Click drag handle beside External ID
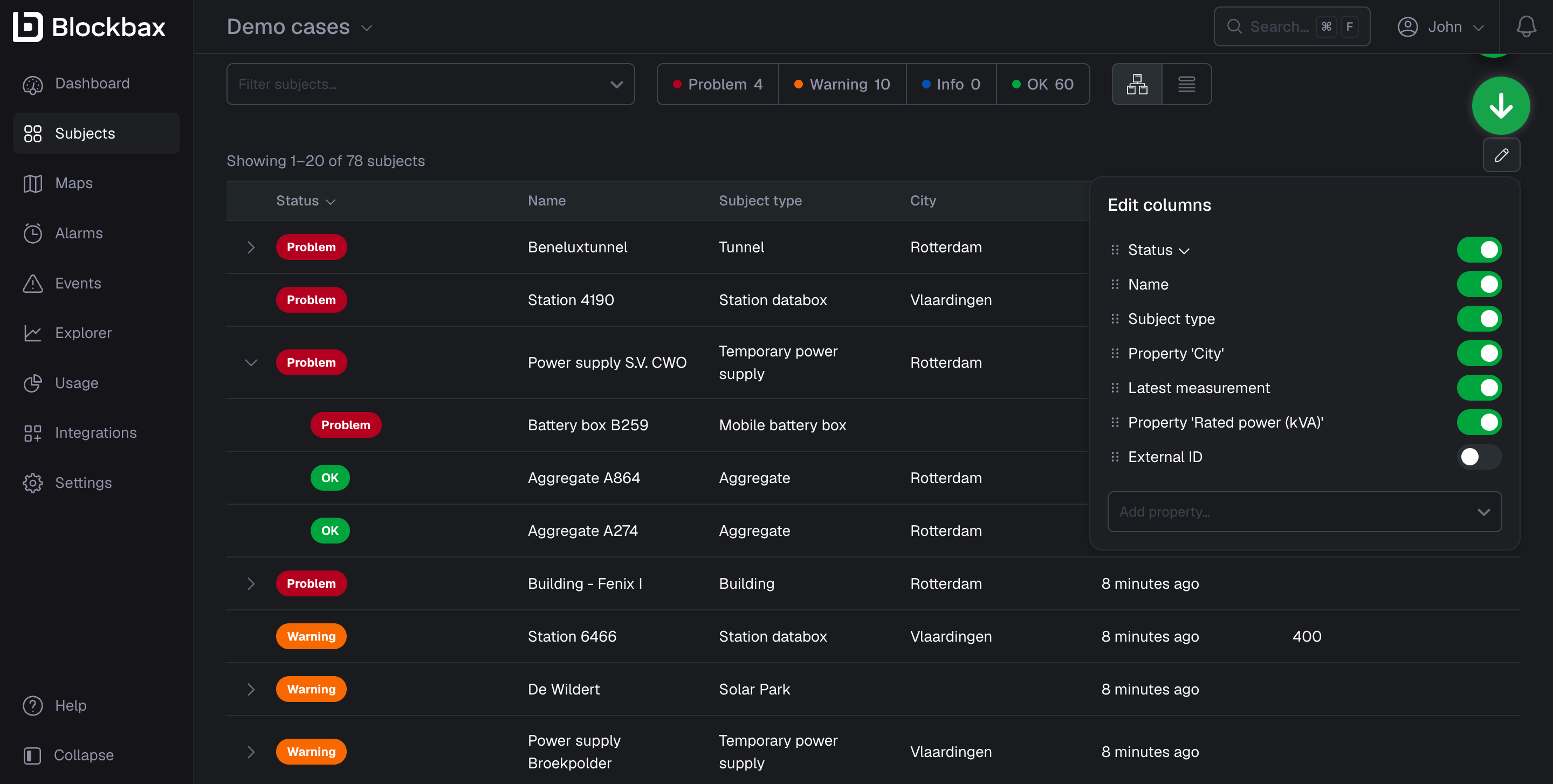Viewport: 1553px width, 784px height. [x=1115, y=457]
